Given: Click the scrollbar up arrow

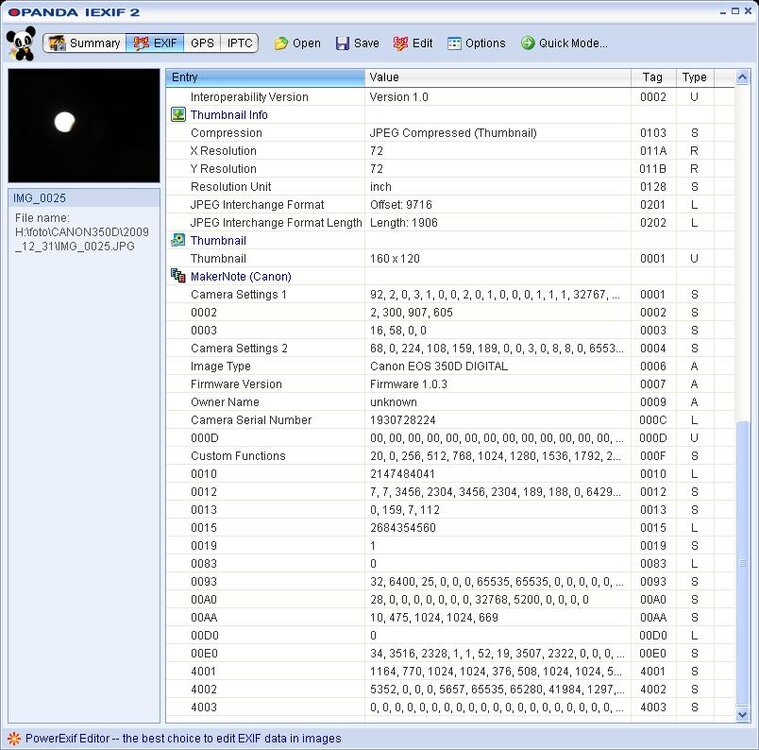Looking at the screenshot, I should [742, 77].
